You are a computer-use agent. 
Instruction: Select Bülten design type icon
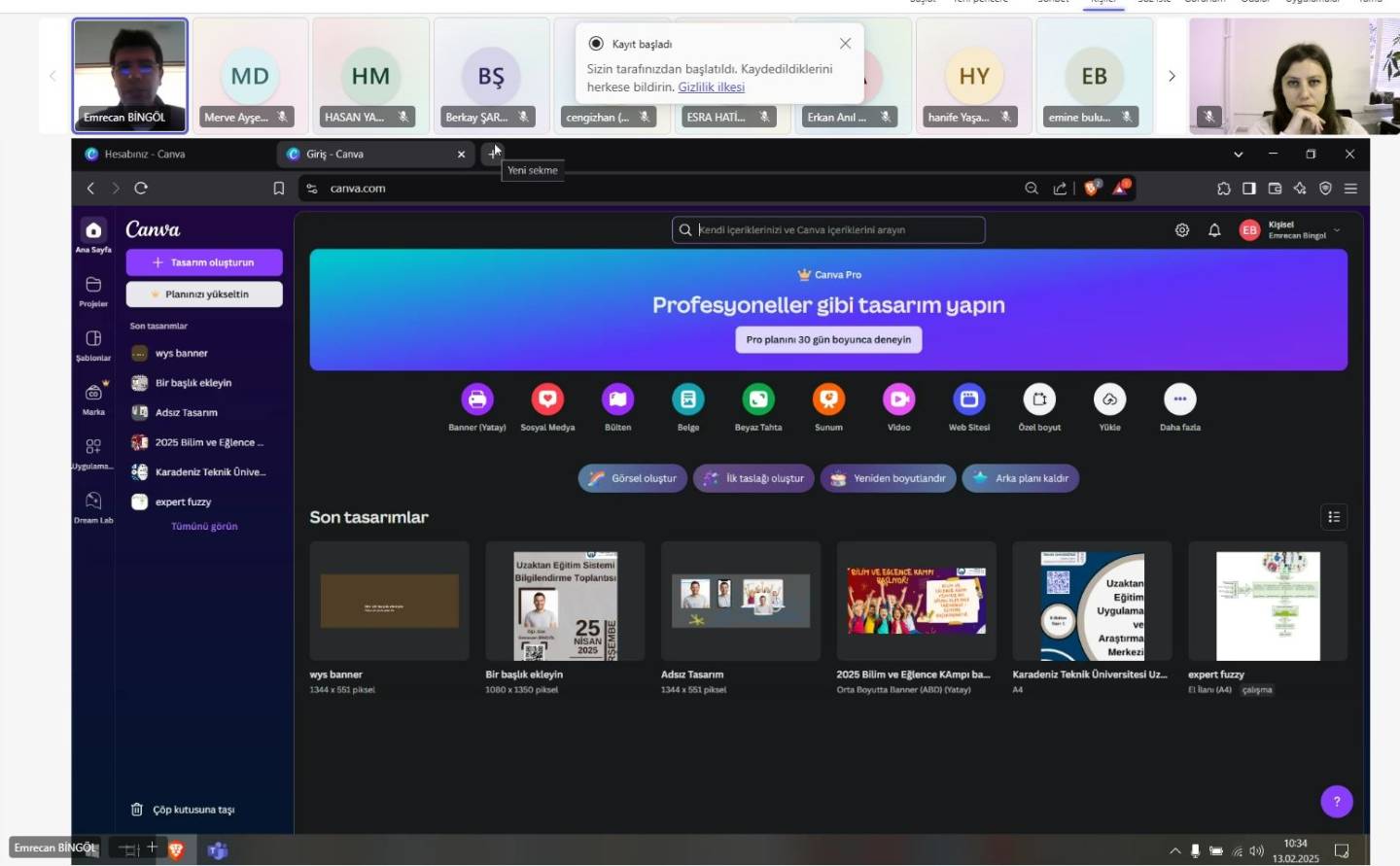[x=617, y=399]
